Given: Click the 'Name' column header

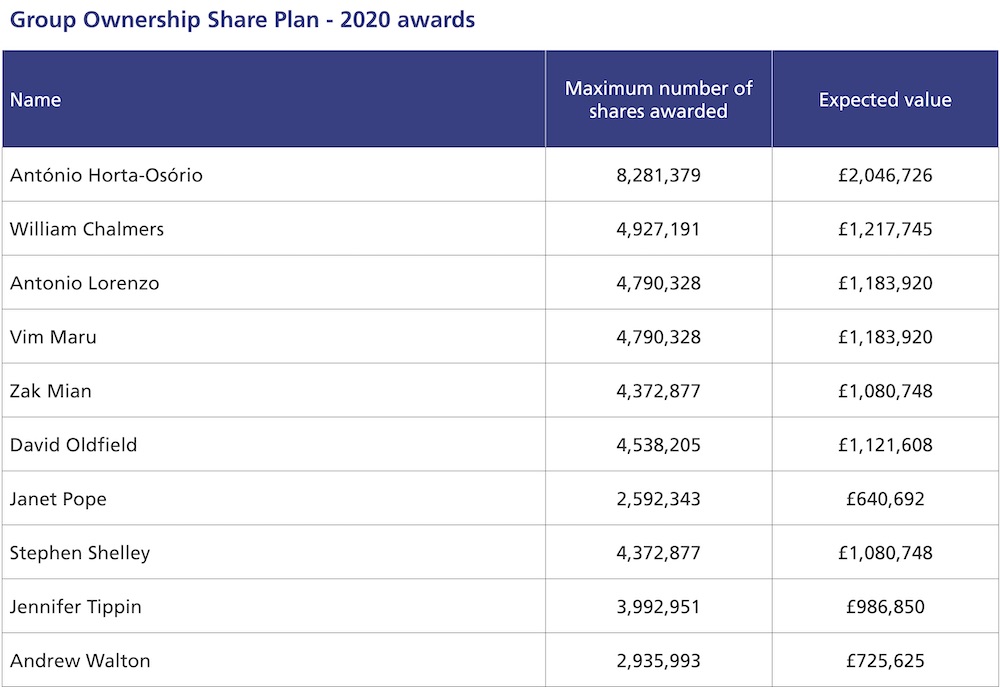Looking at the screenshot, I should click(x=36, y=100).
